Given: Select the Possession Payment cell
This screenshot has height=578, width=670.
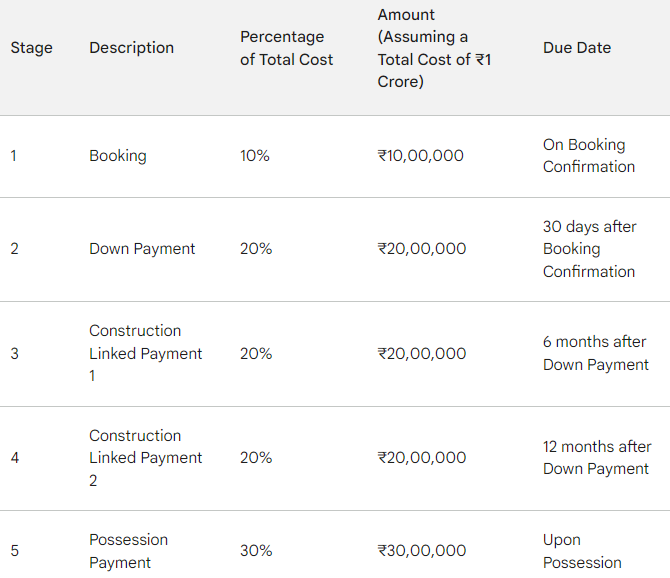Looking at the screenshot, I should coord(128,551).
